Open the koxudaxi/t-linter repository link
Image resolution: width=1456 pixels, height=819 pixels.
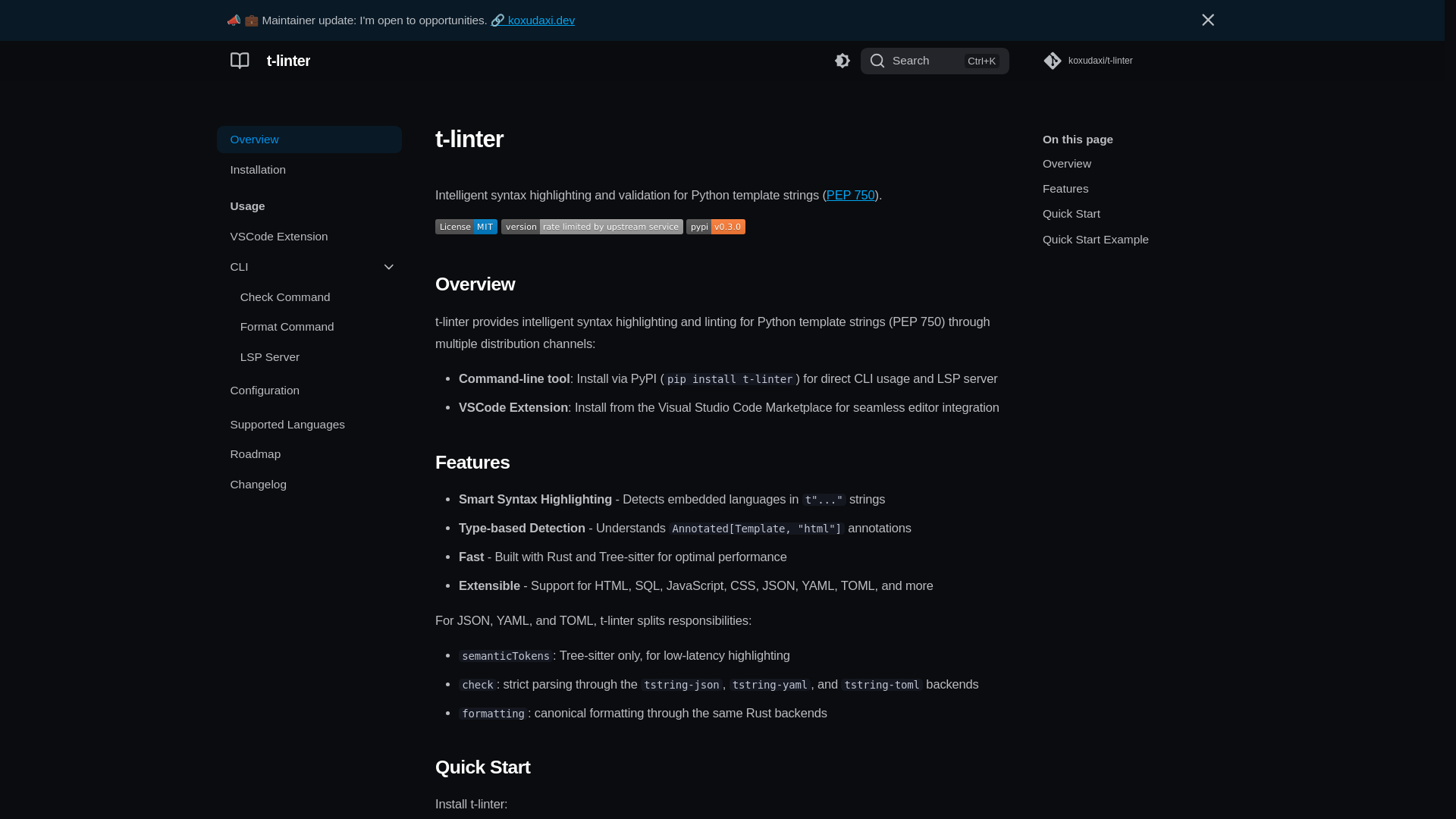(1089, 61)
